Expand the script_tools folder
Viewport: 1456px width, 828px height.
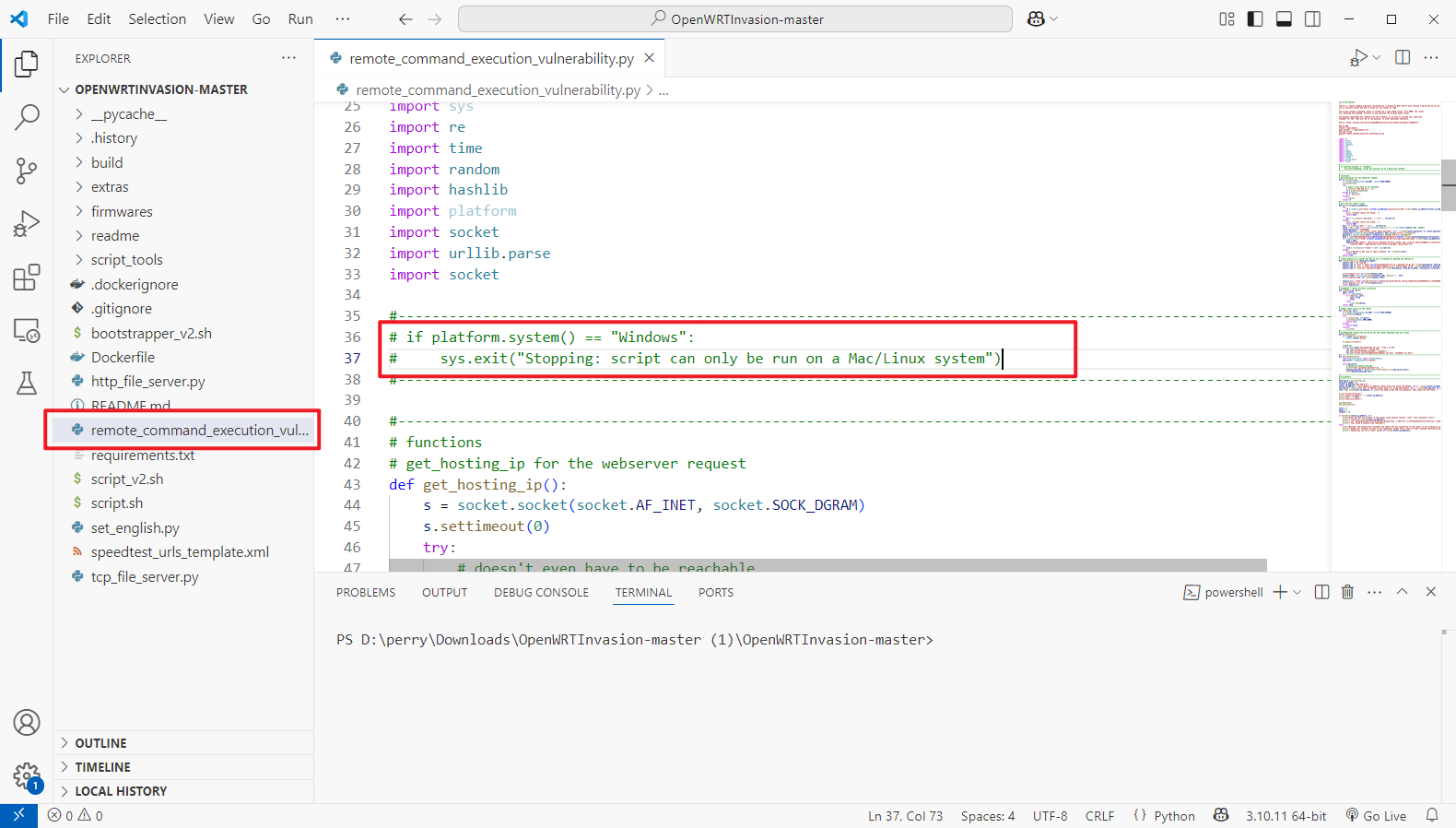pos(183,260)
